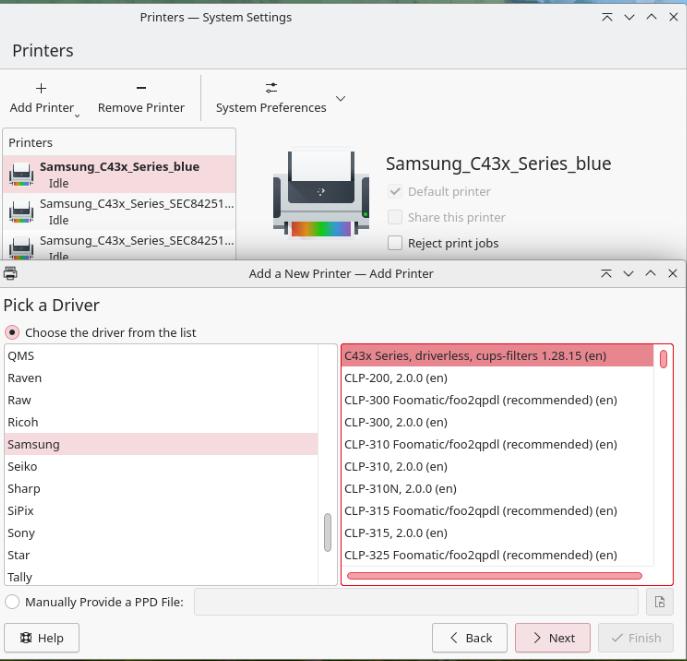Click the driver list vertical scrollbar
The width and height of the screenshot is (687, 661).
click(663, 359)
